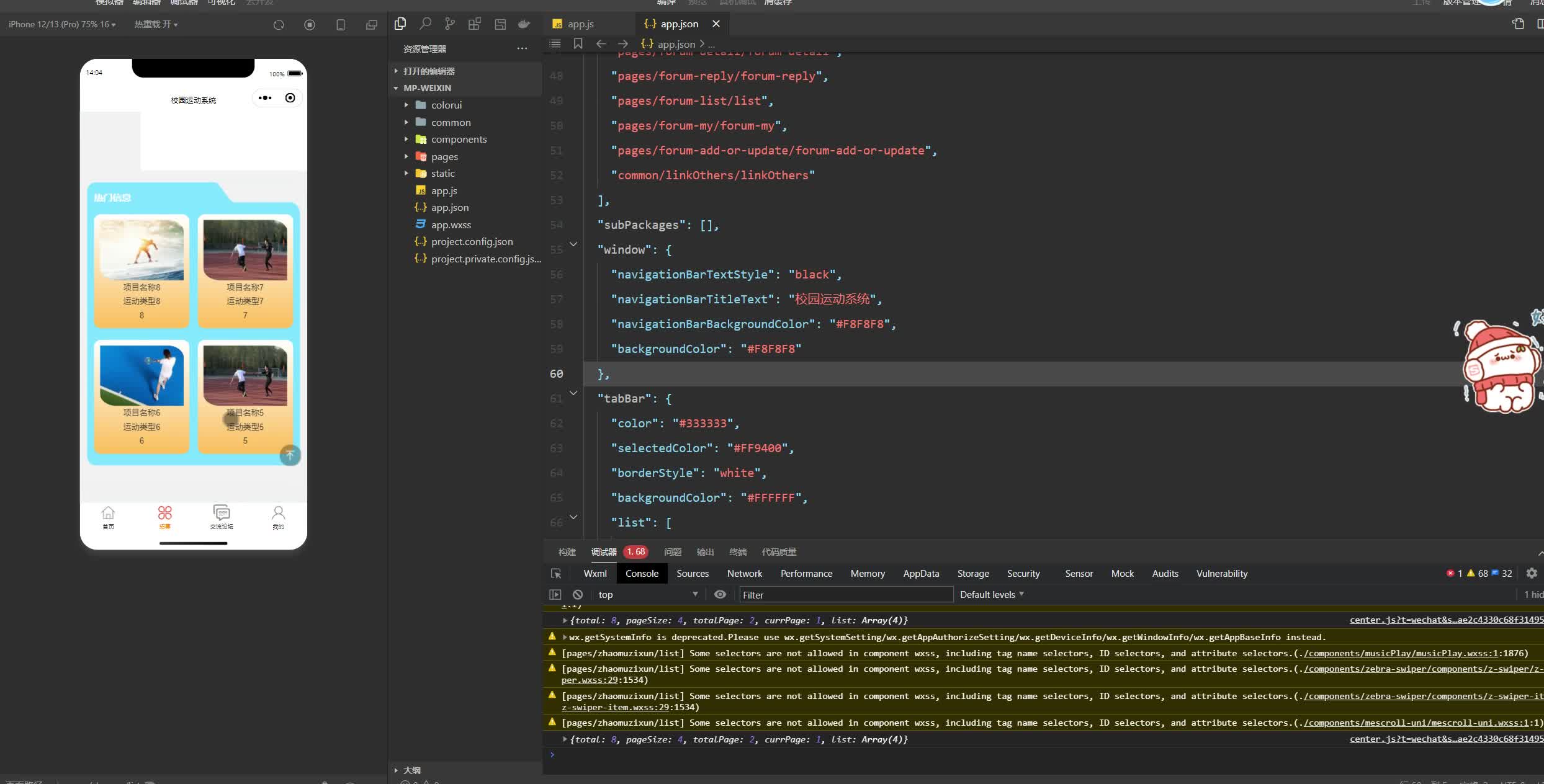
Task: Open the Default levels dropdown
Action: pyautogui.click(x=991, y=594)
